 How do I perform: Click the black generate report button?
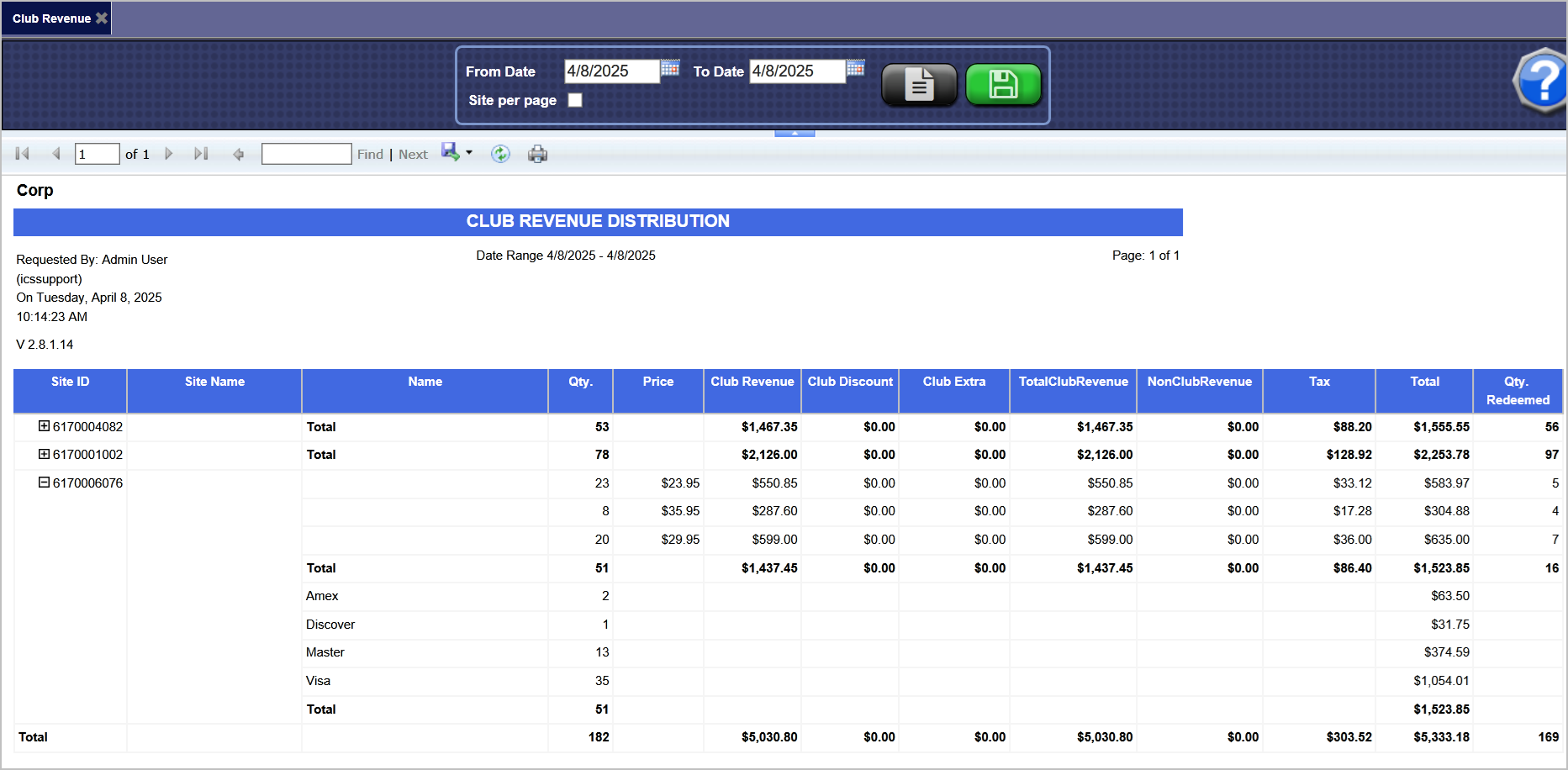point(918,85)
